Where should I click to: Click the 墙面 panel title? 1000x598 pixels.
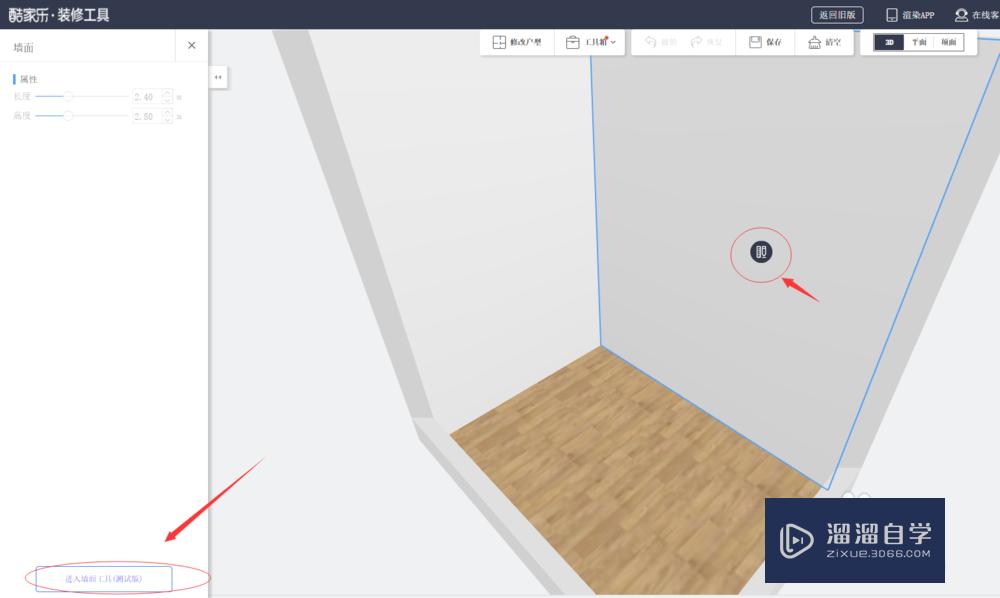coord(24,47)
